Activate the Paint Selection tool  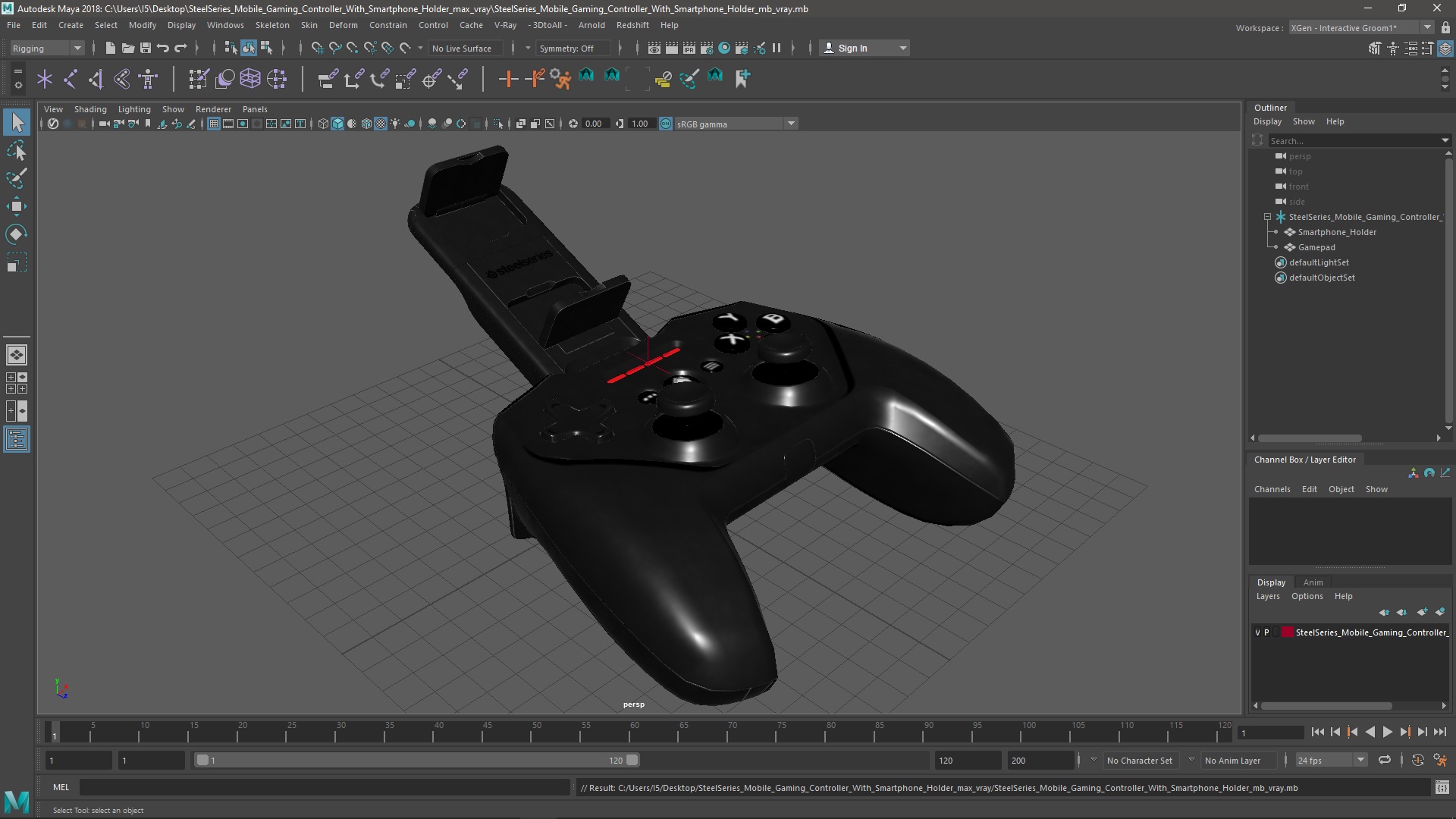click(x=17, y=178)
